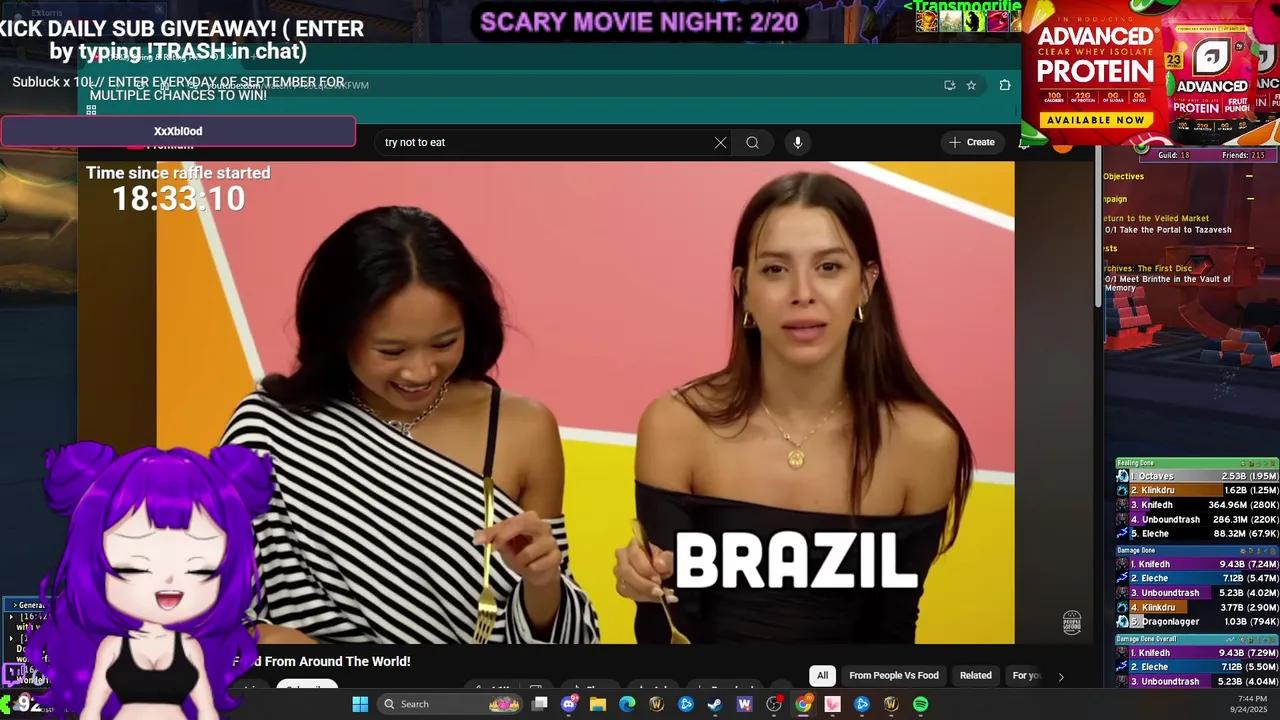Click the install/cast icon left of bookmark star

[949, 85]
